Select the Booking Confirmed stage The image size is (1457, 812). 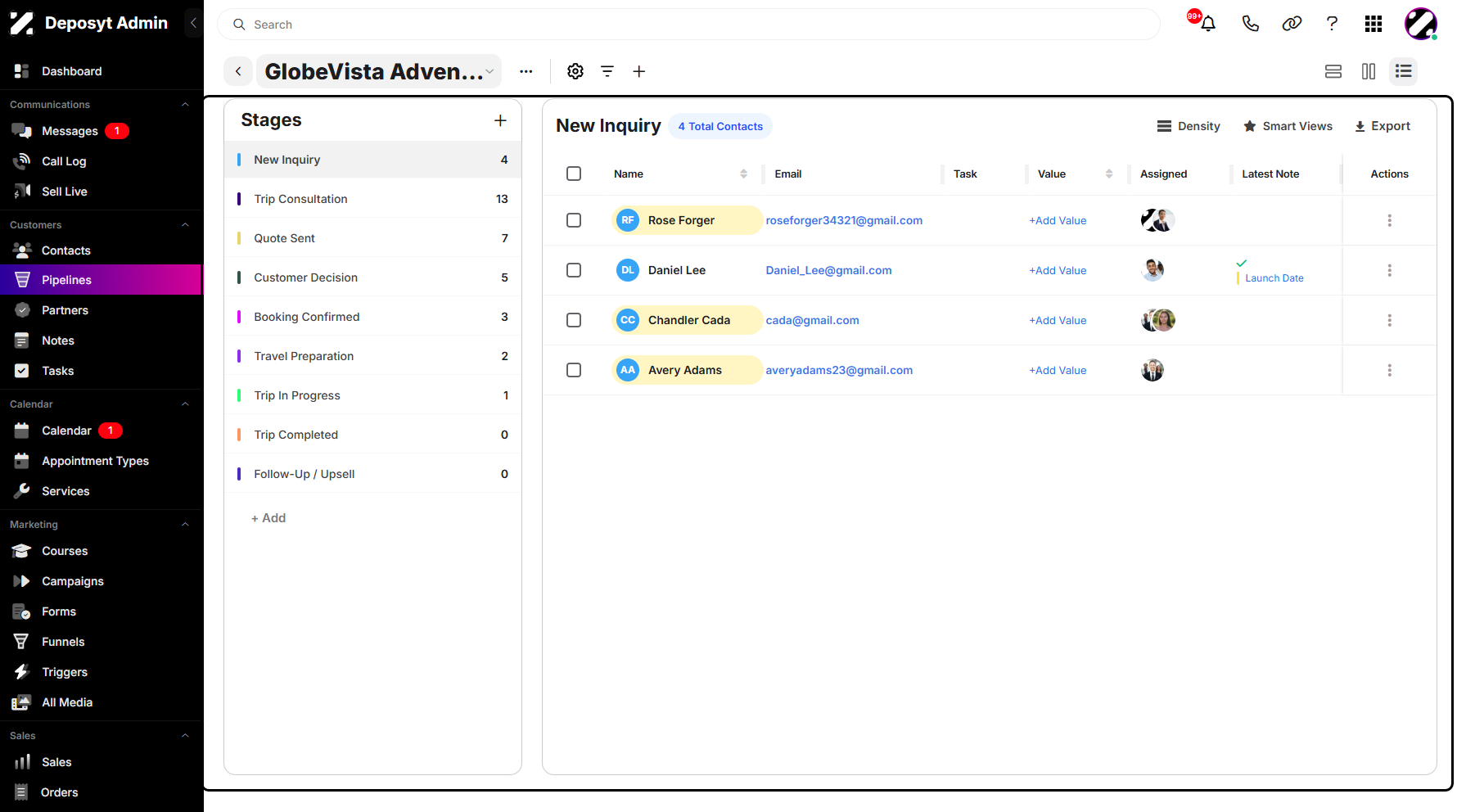point(372,317)
